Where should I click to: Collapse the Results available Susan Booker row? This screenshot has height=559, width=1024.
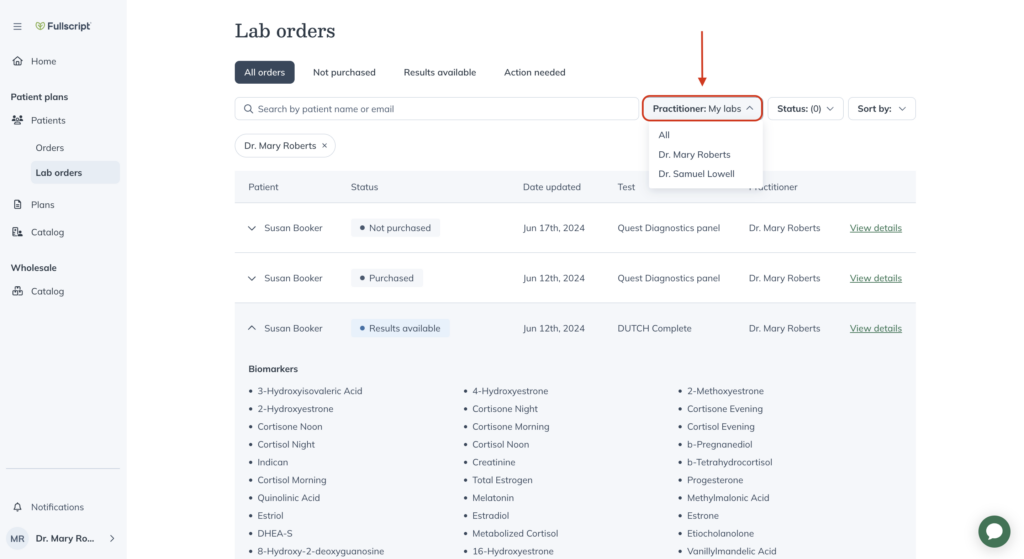coord(251,328)
